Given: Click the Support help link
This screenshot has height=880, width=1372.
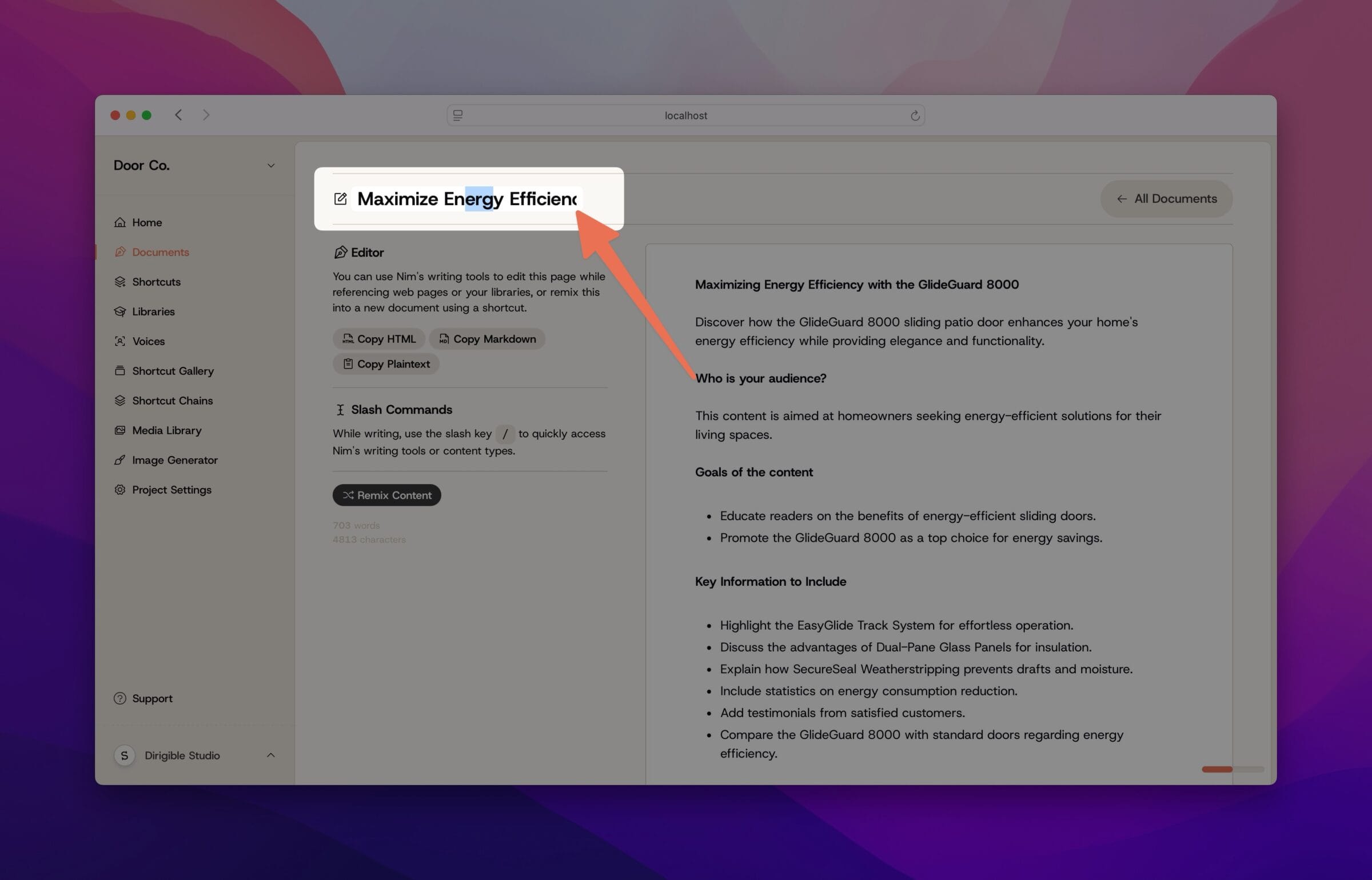Looking at the screenshot, I should coord(153,699).
